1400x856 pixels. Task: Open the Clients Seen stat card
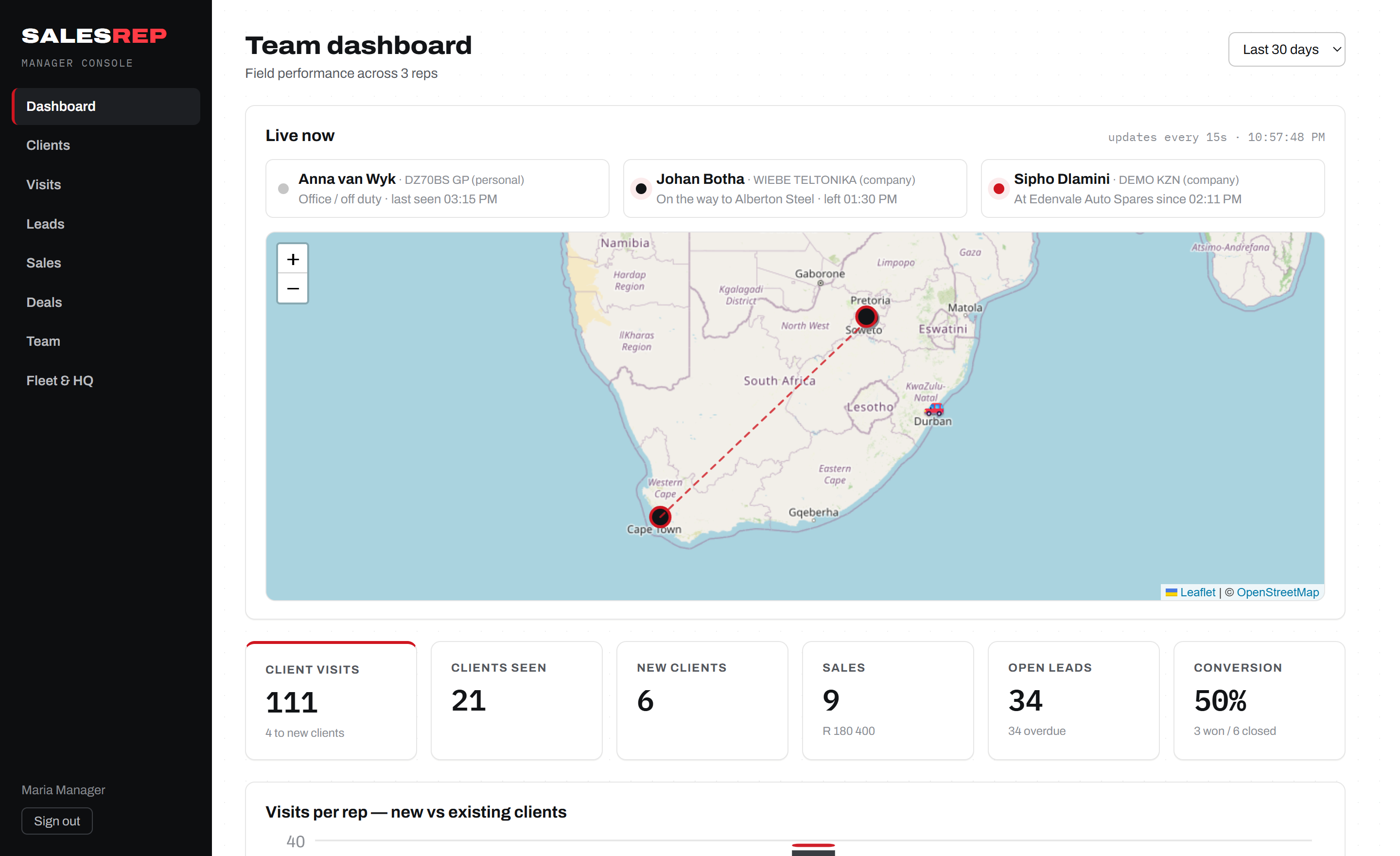(516, 701)
